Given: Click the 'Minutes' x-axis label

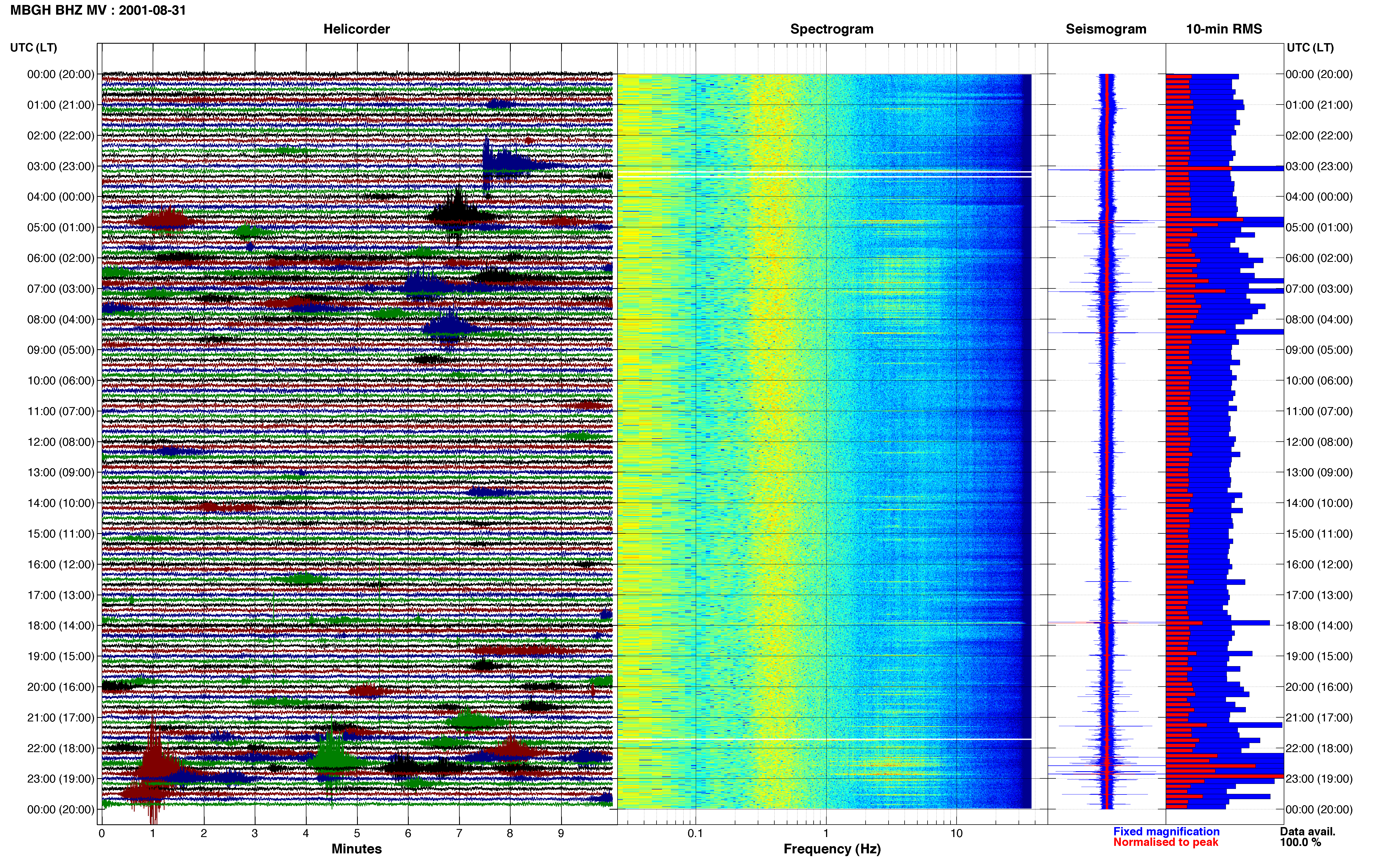Looking at the screenshot, I should pos(356,848).
